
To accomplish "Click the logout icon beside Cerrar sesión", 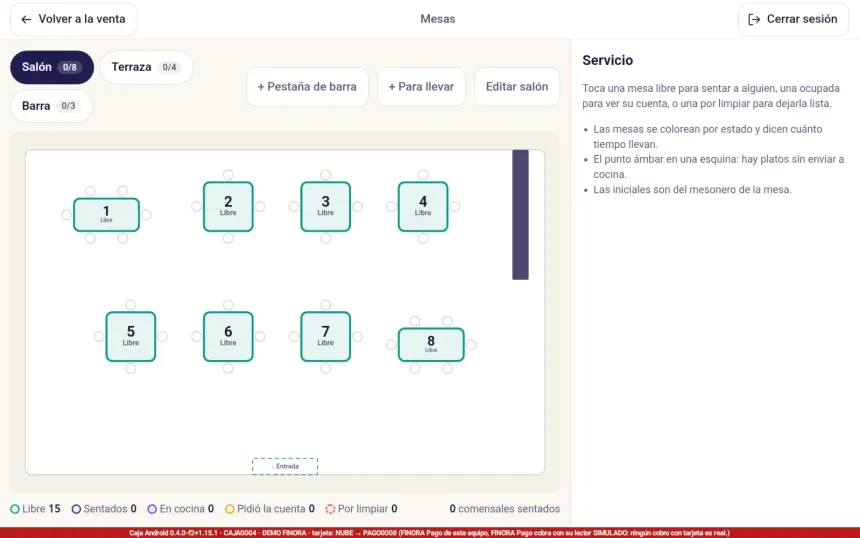I will (x=754, y=19).
